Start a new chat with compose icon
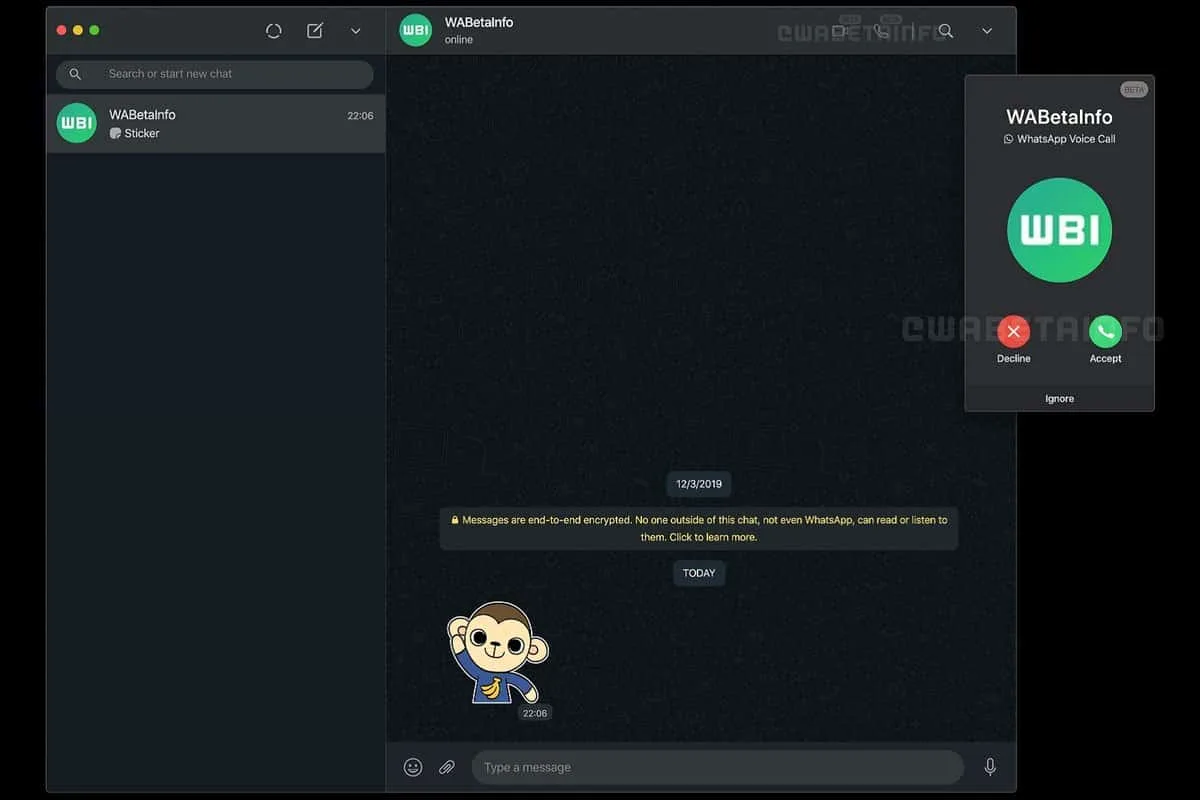This screenshot has width=1200, height=800. (x=315, y=31)
